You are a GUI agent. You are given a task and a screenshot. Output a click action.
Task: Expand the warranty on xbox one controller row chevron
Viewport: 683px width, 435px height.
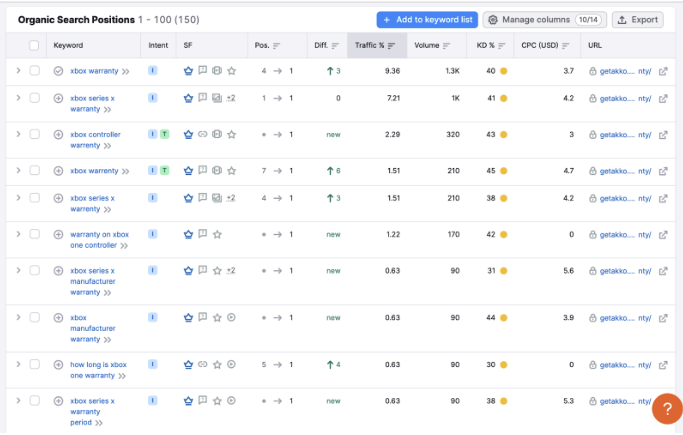pyautogui.click(x=18, y=234)
